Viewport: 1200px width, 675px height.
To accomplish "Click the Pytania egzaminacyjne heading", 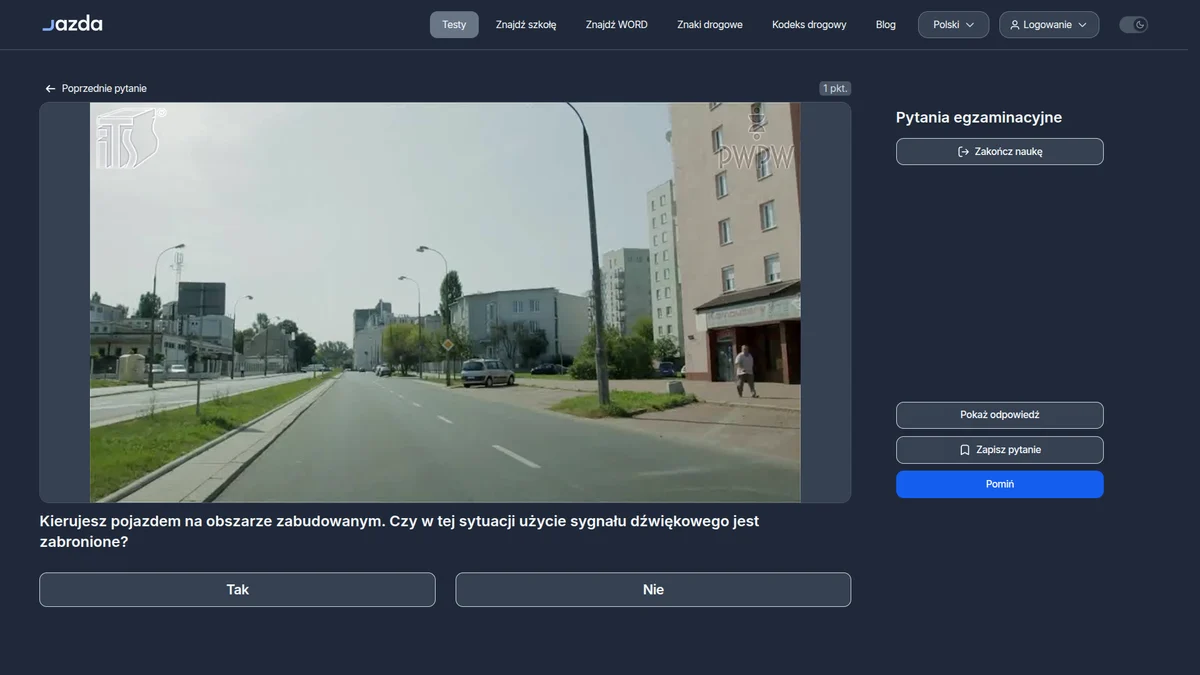I will click(979, 118).
